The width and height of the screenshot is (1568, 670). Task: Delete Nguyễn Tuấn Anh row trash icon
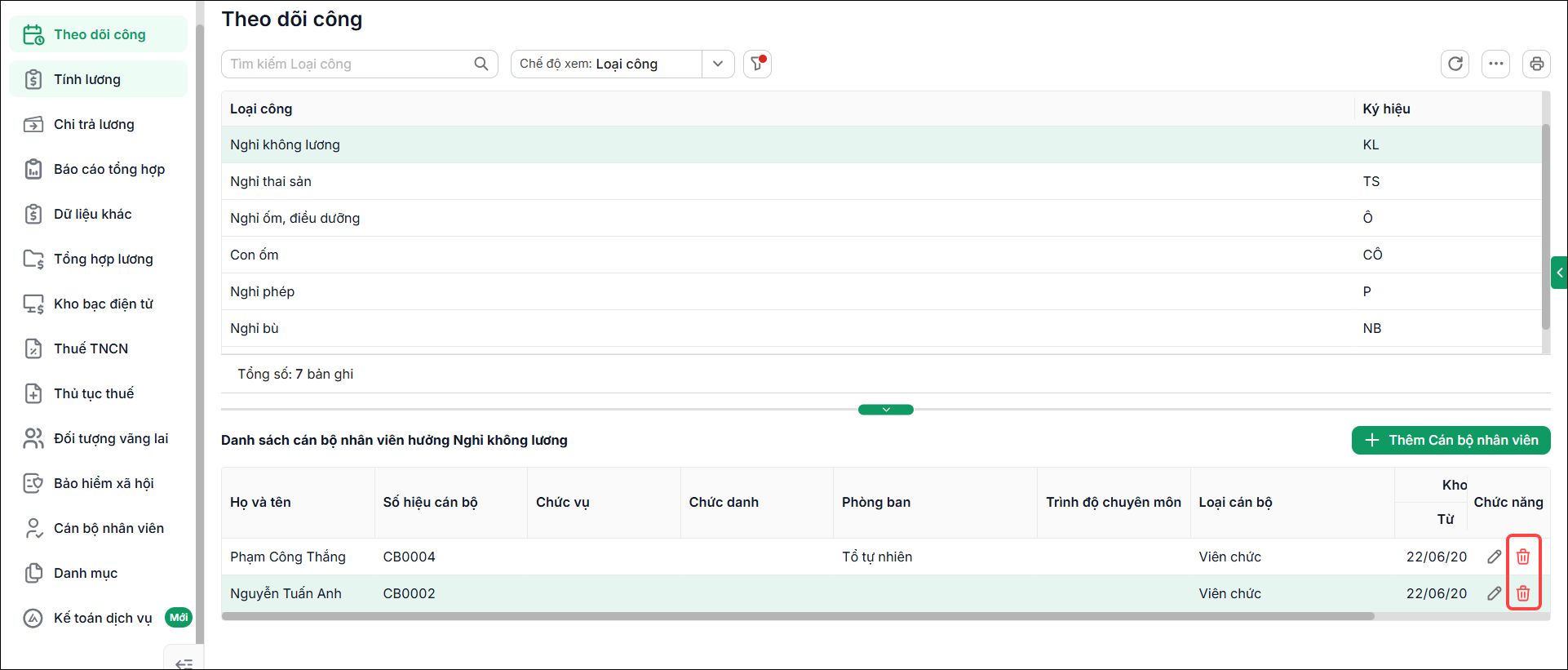point(1523,593)
